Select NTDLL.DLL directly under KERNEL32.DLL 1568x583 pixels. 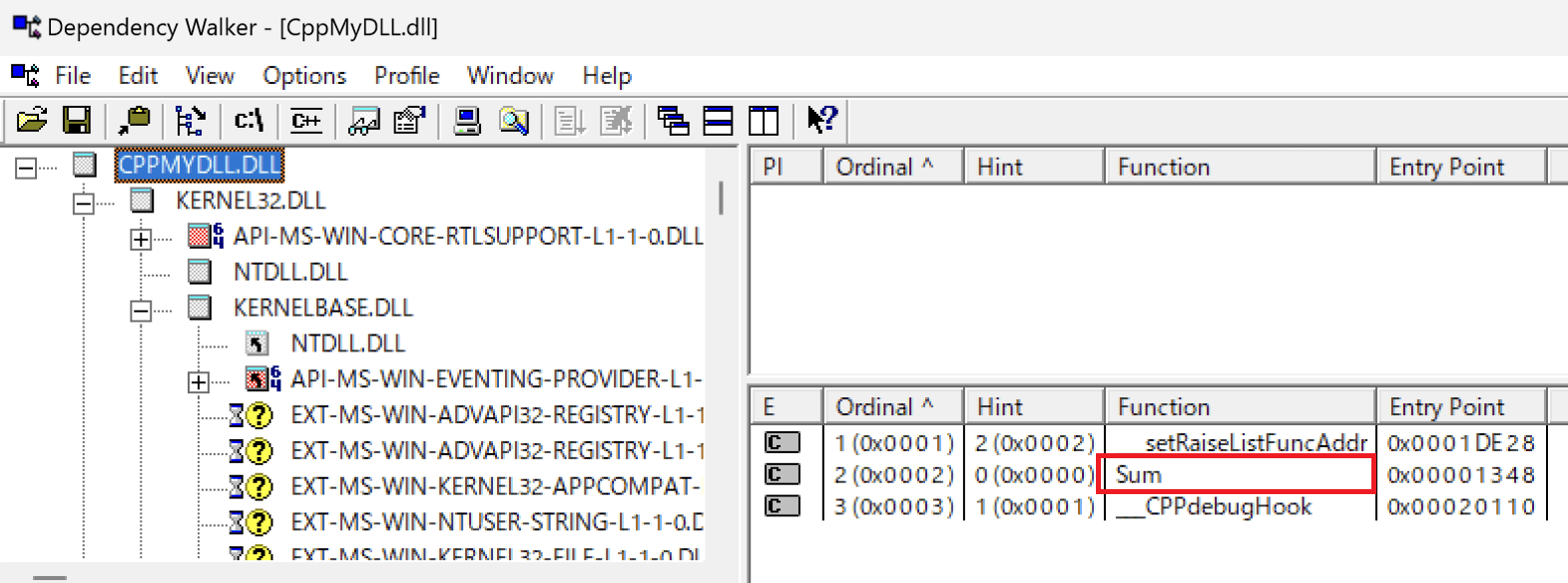[290, 273]
